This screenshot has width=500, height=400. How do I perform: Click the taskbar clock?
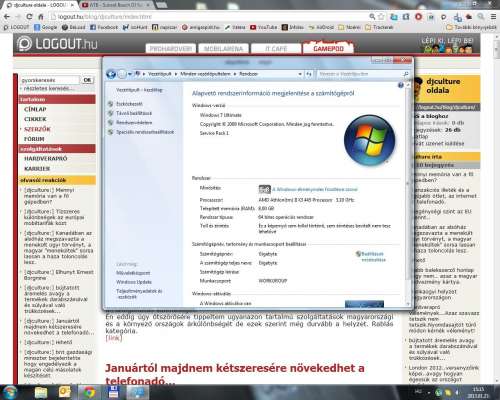coord(477,392)
